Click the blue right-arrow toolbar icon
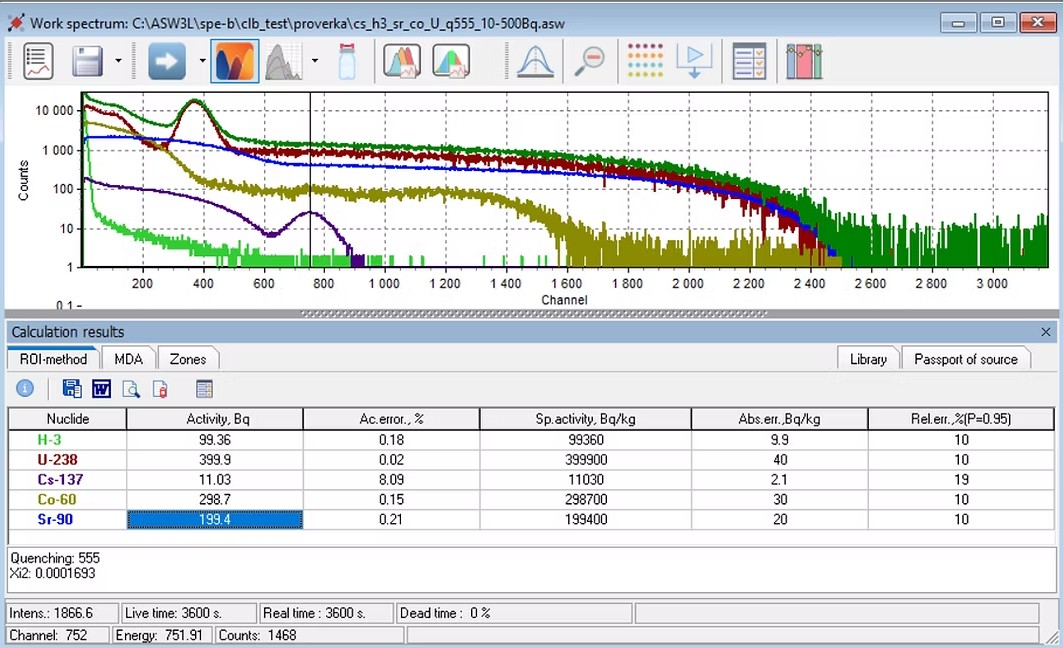 tap(167, 62)
